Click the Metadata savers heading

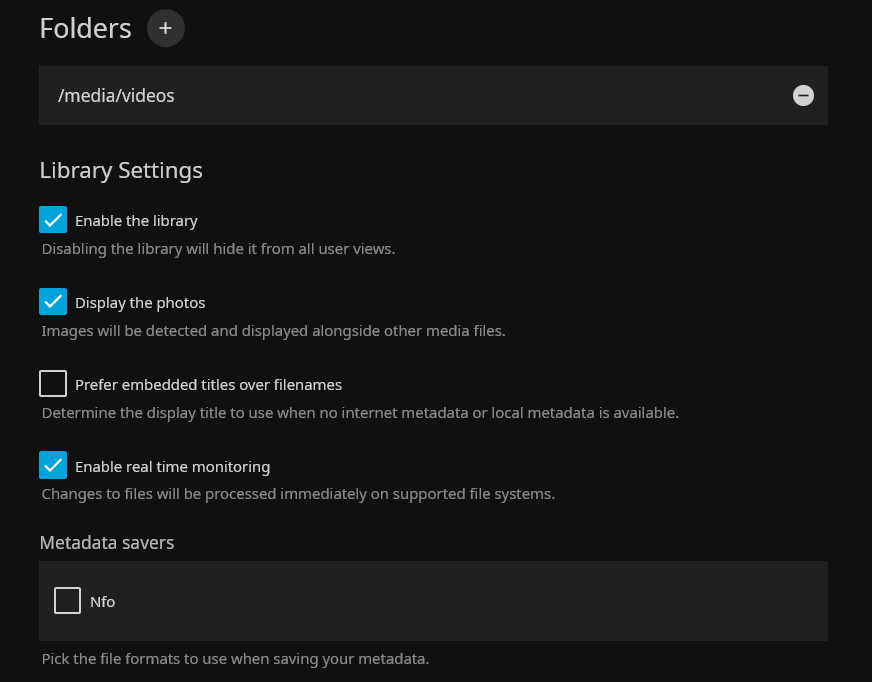(107, 543)
